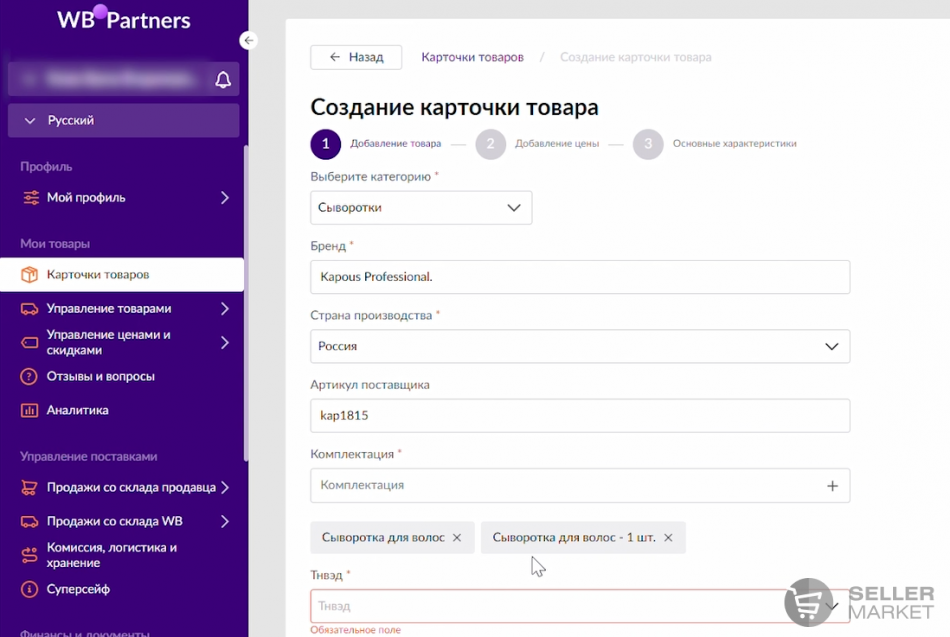Open the category dropdown showing Сыворотки

tap(421, 208)
